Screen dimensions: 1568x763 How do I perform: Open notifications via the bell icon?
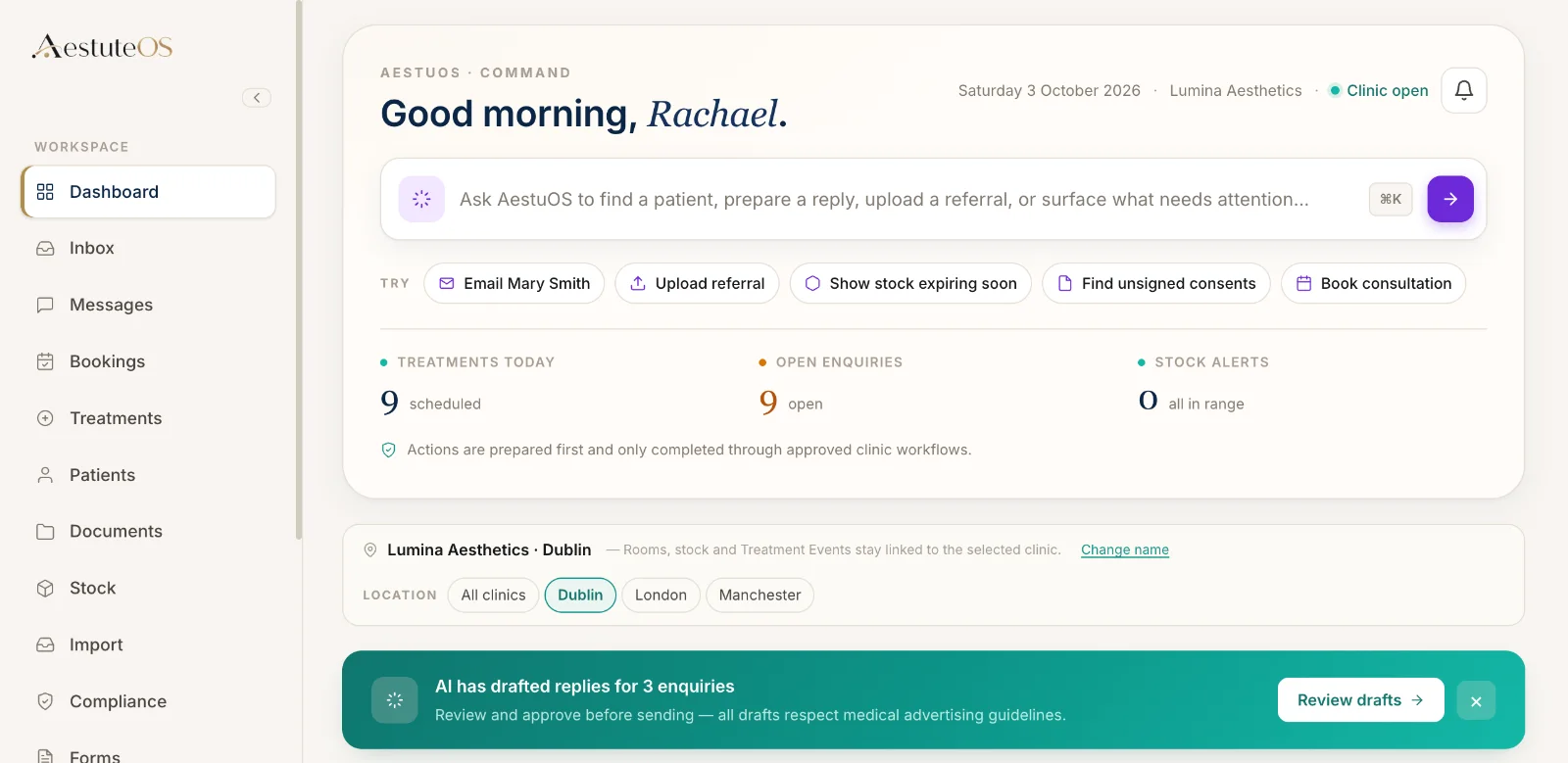pos(1464,90)
